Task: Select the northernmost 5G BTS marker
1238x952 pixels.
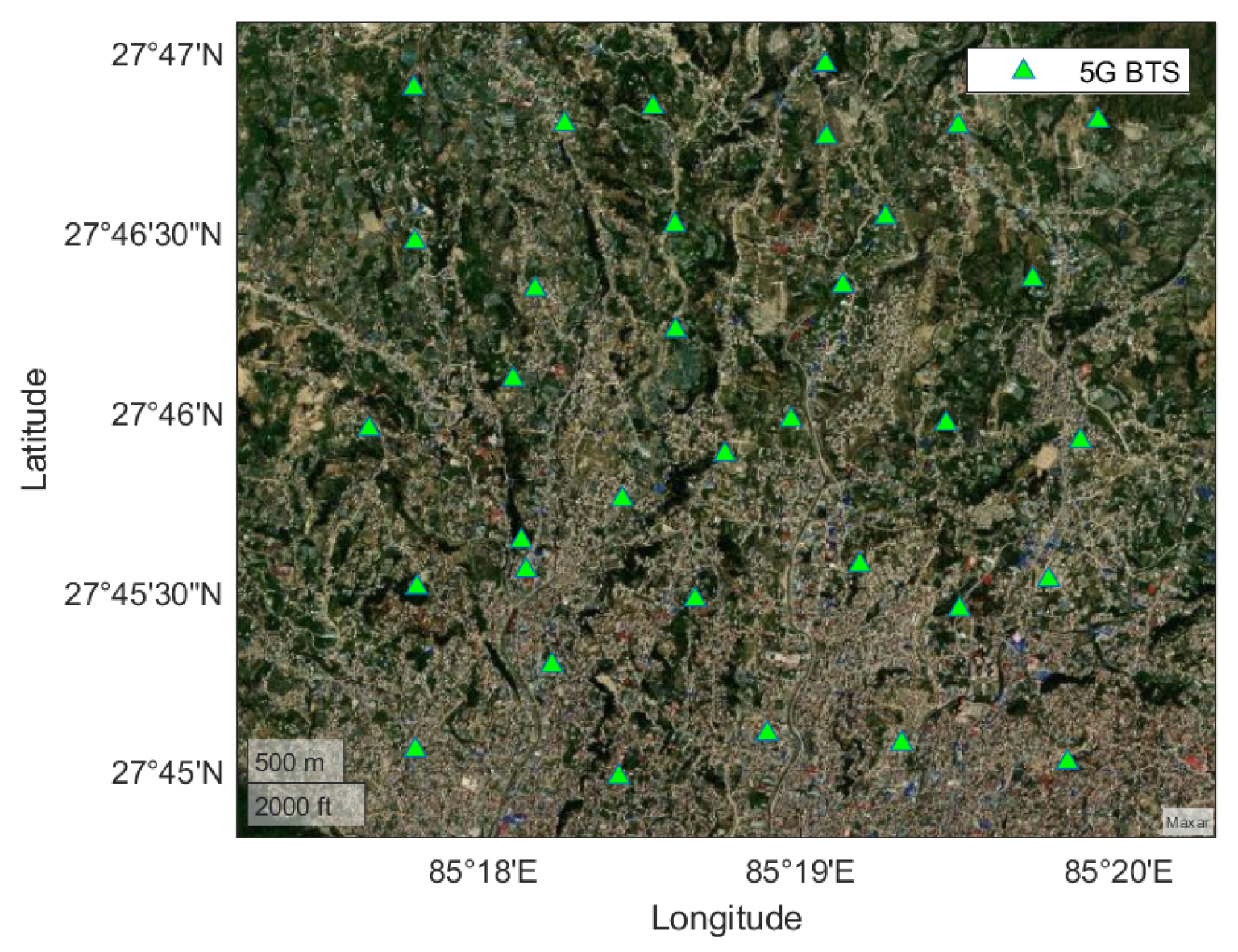Action: (x=825, y=63)
